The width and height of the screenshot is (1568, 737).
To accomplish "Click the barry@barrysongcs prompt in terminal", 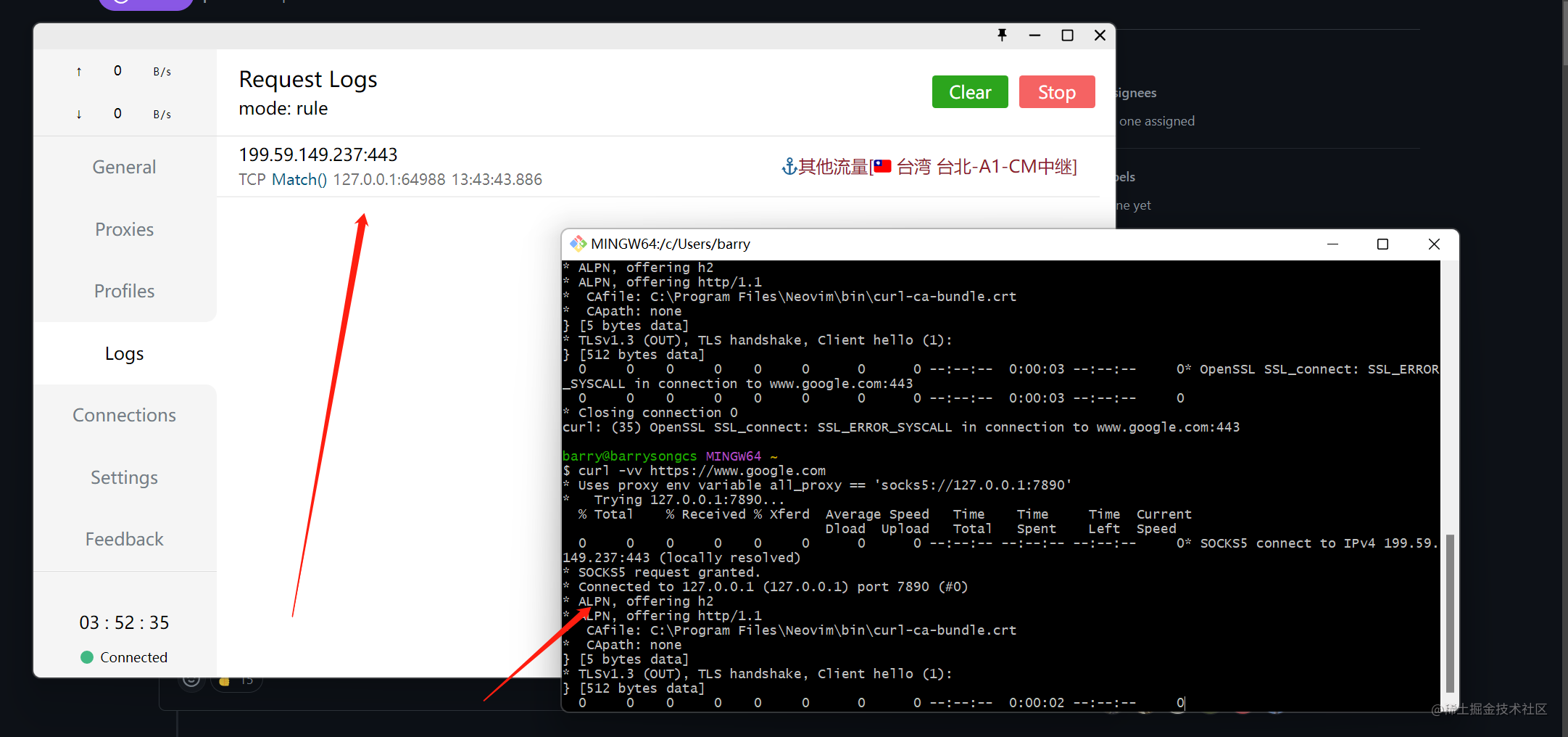I will (x=629, y=456).
